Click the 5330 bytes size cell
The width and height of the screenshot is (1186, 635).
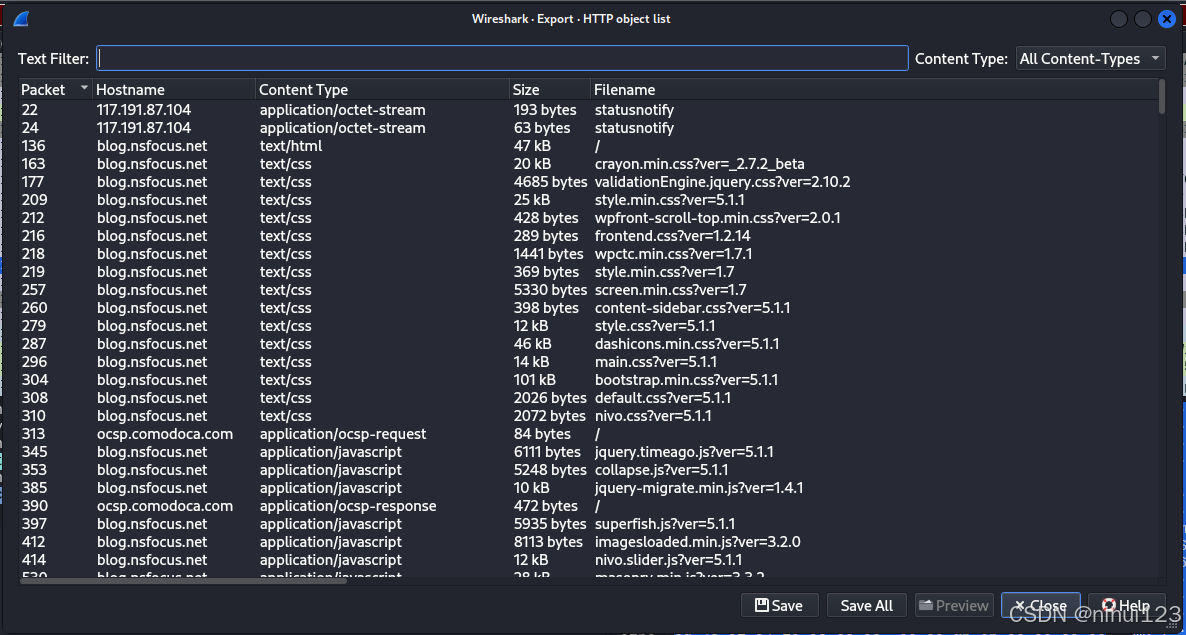click(550, 290)
